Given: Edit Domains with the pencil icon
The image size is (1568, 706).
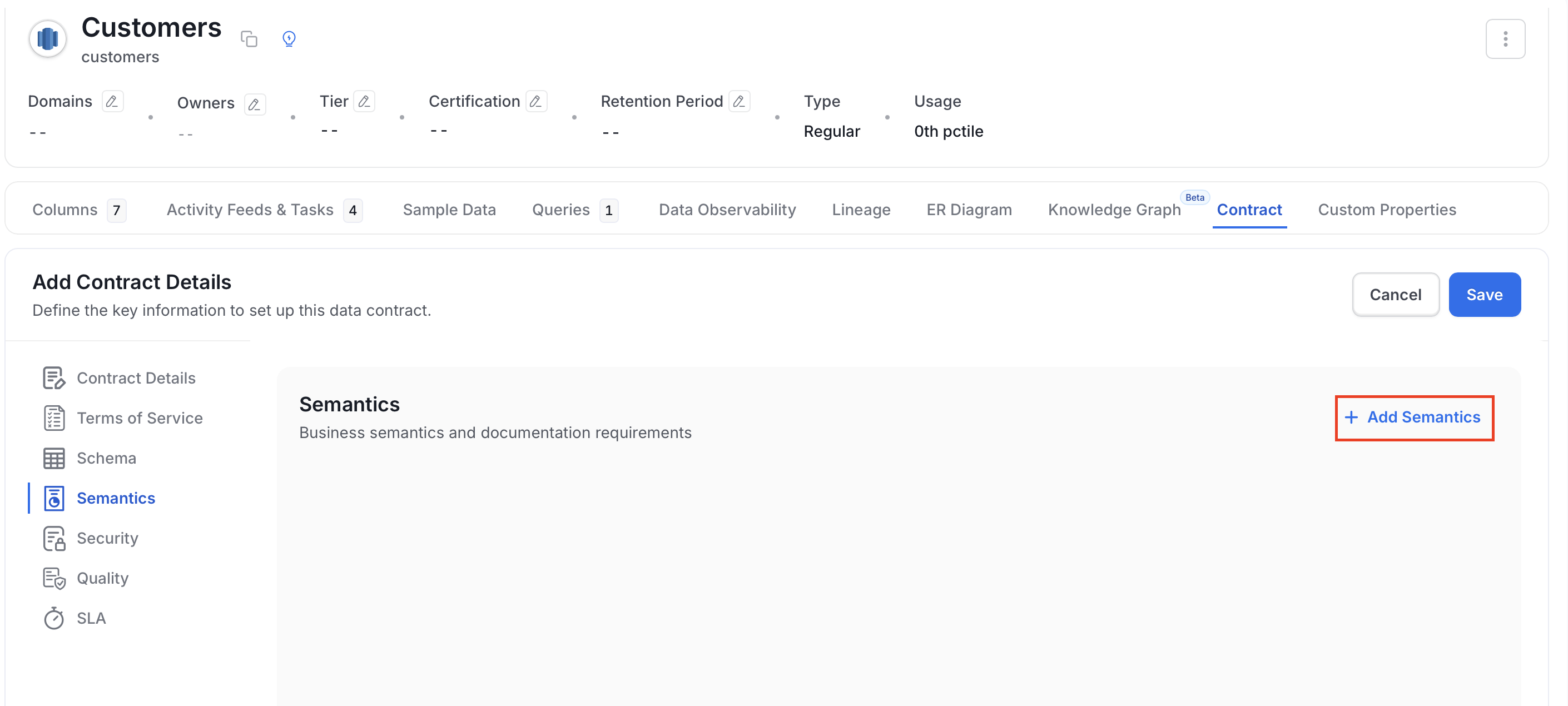Looking at the screenshot, I should click(x=112, y=101).
